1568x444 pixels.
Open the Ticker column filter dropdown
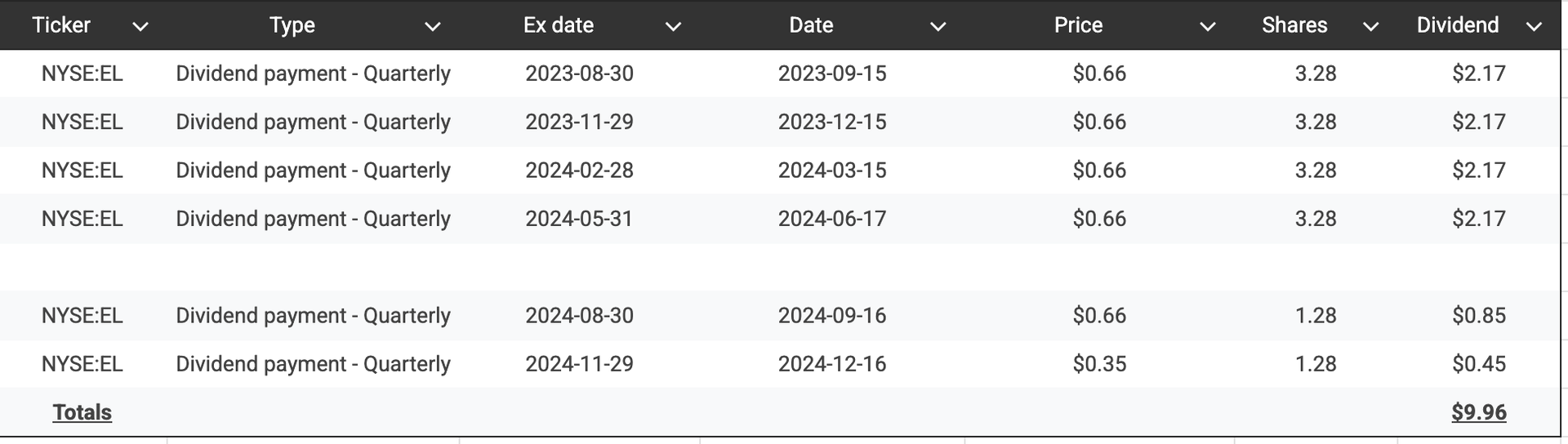coord(140,26)
